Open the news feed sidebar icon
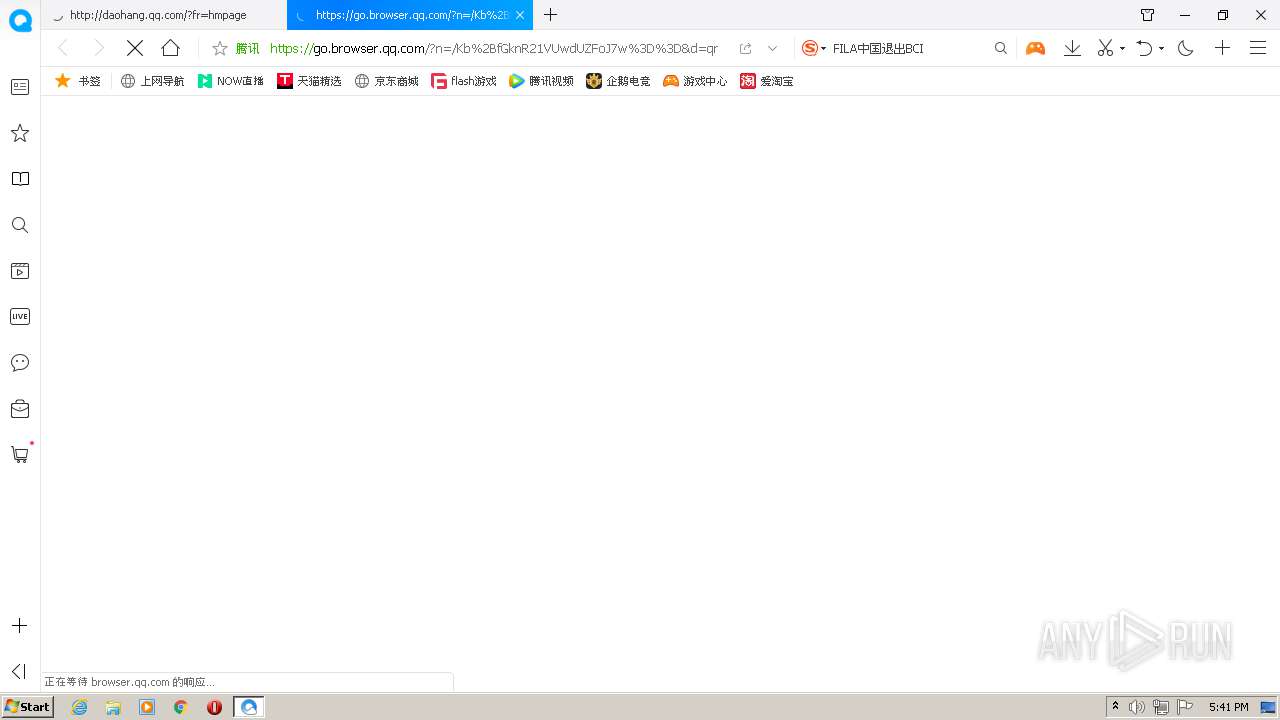The height and width of the screenshot is (720, 1280). tap(20, 87)
